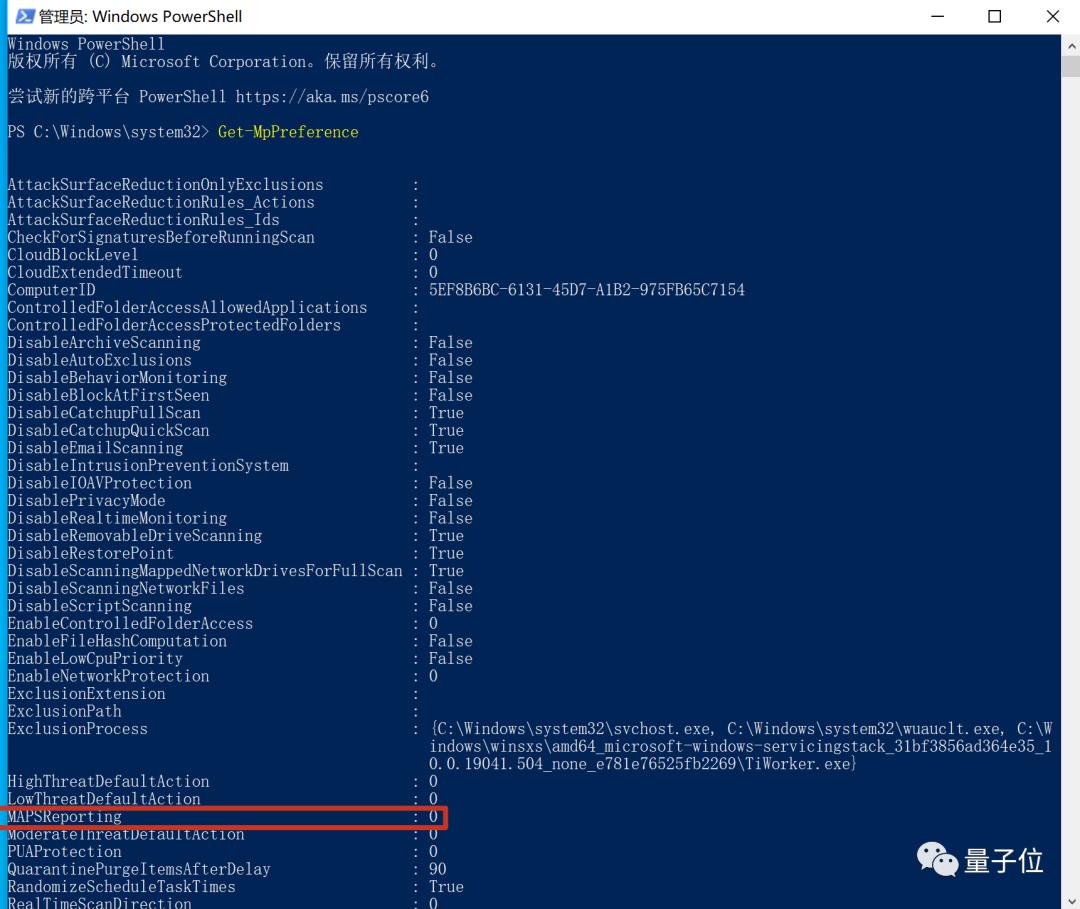1080x909 pixels.
Task: Click the DisableRealtimeMonitoring property
Action: pos(117,519)
